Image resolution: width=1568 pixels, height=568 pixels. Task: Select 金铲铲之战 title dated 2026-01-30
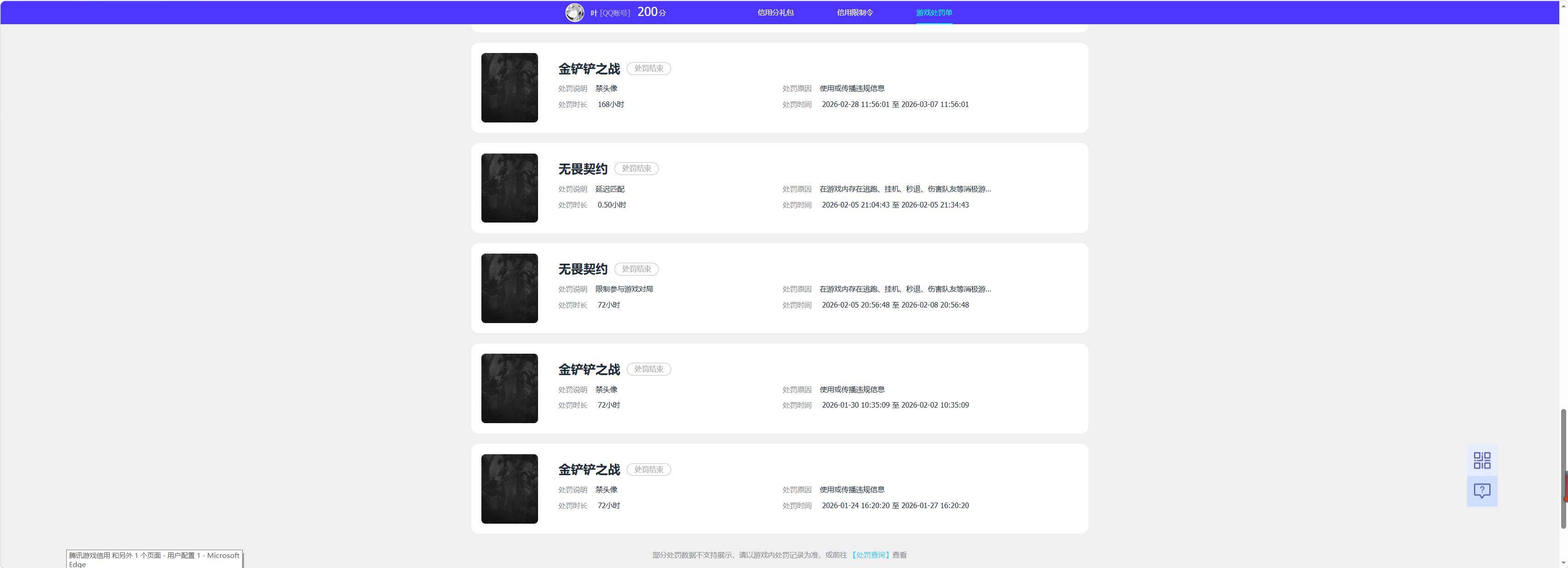coord(589,370)
